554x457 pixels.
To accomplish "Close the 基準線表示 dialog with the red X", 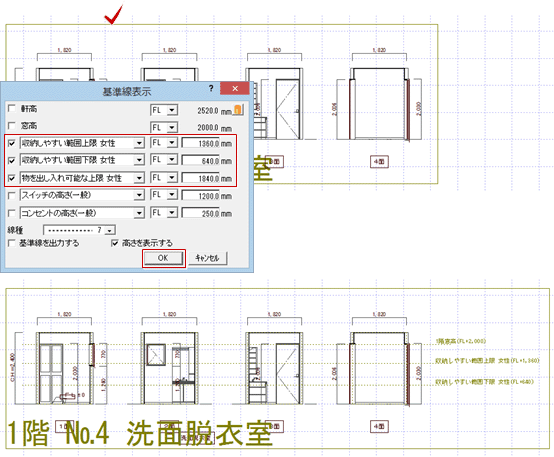I will point(235,88).
